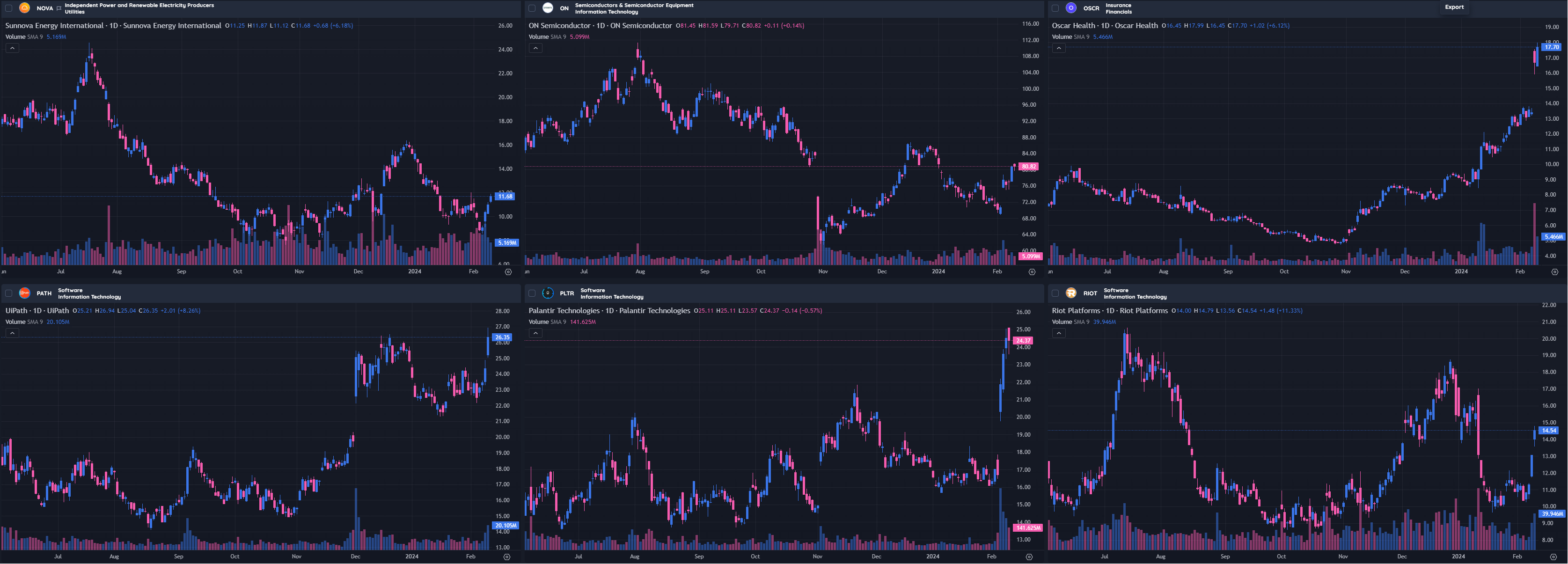
Task: Collapse legend arrow on UiPath chart
Action: point(12,333)
